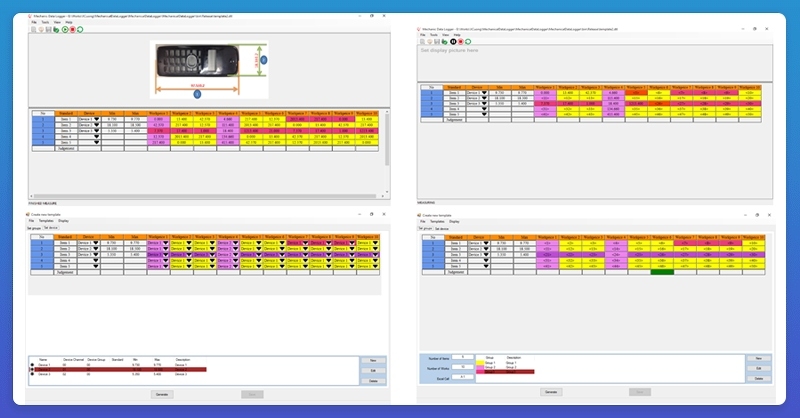Select Device 1 bullet in device list
800x418 pixels.
tap(32, 365)
